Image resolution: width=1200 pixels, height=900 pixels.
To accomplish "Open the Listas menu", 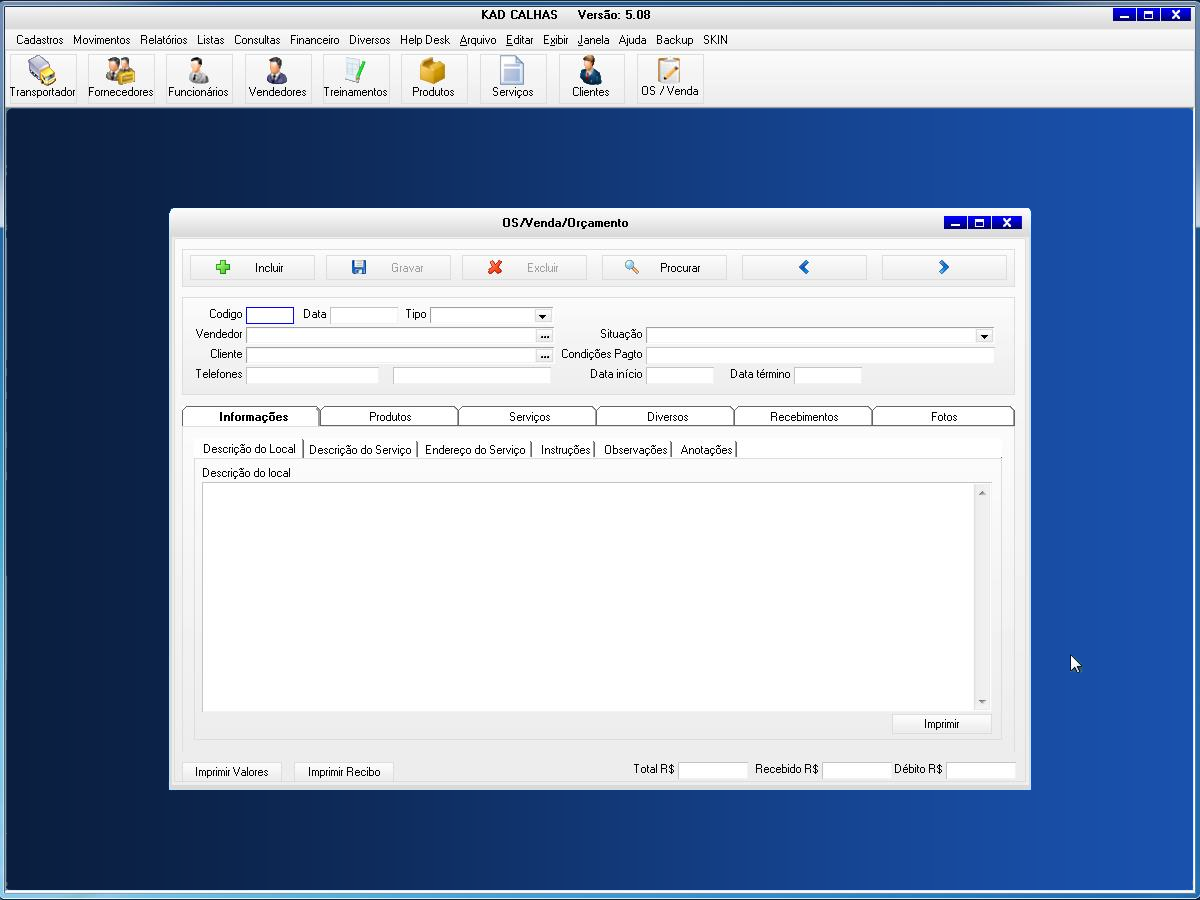I will (211, 40).
